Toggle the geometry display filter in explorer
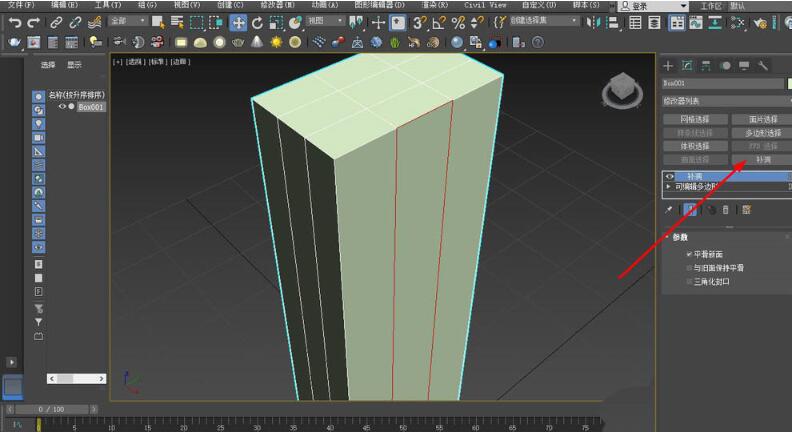Screen dimensions: 792x432 (x=38, y=97)
